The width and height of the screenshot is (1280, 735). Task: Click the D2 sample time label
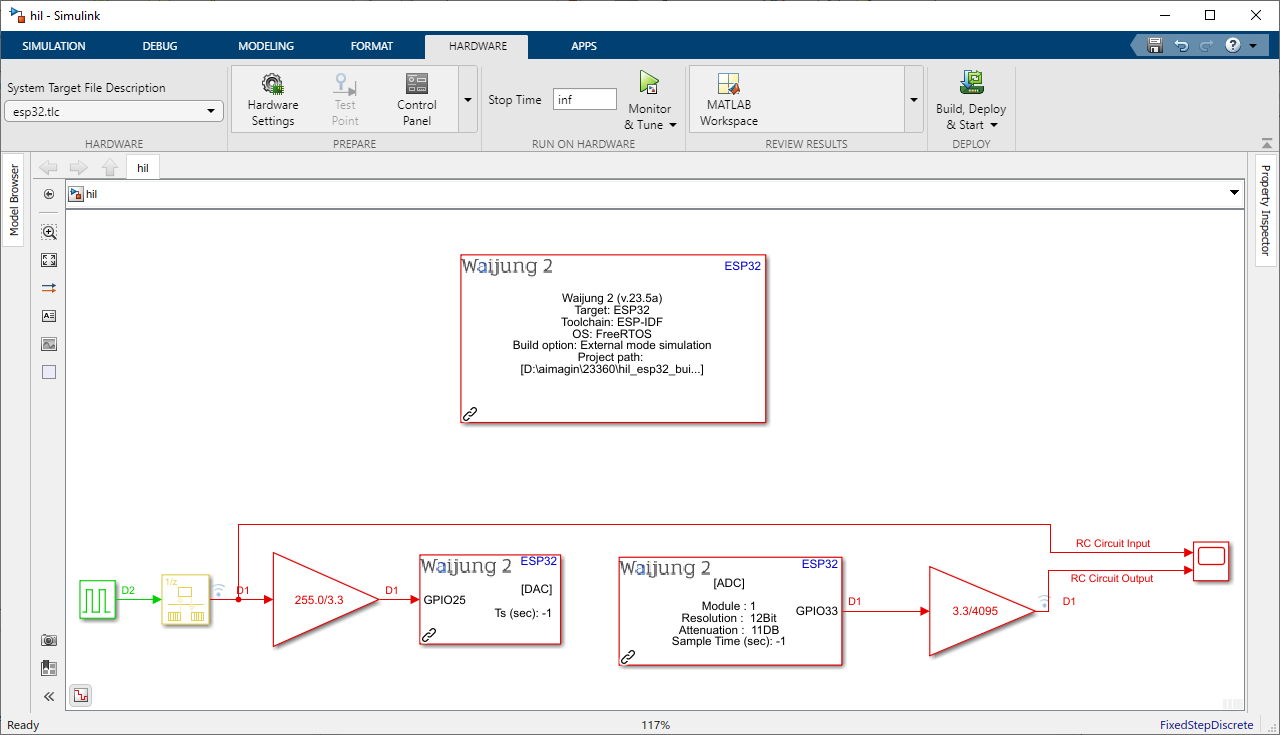coord(128,590)
